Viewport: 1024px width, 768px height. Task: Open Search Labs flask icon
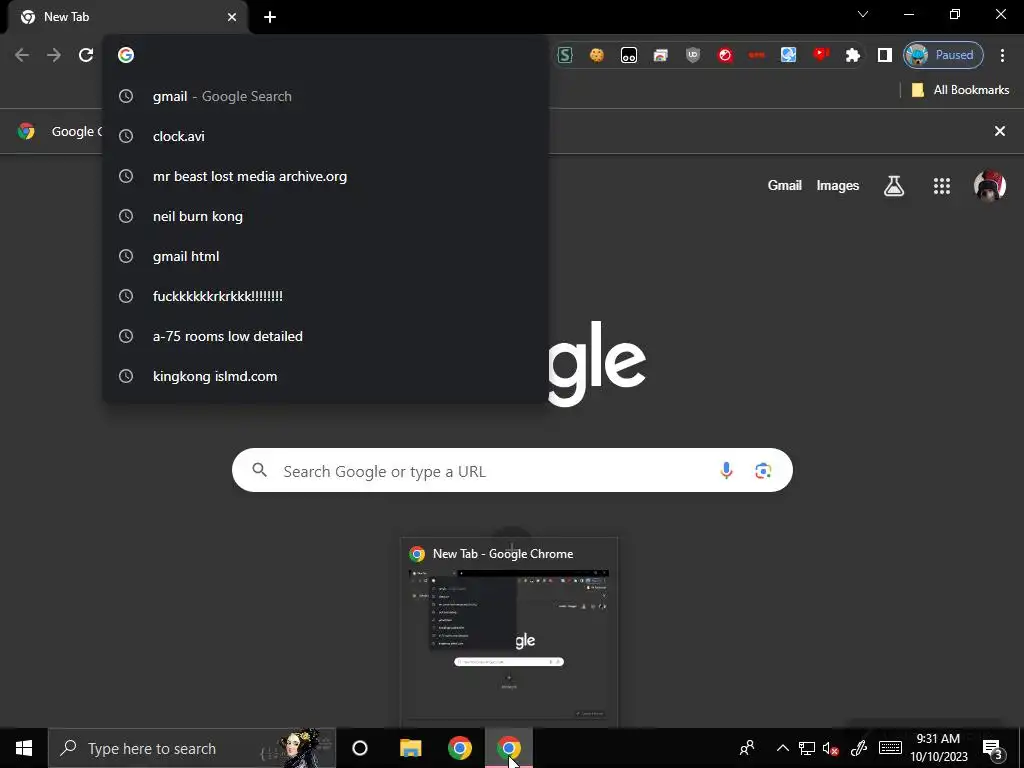[894, 186]
